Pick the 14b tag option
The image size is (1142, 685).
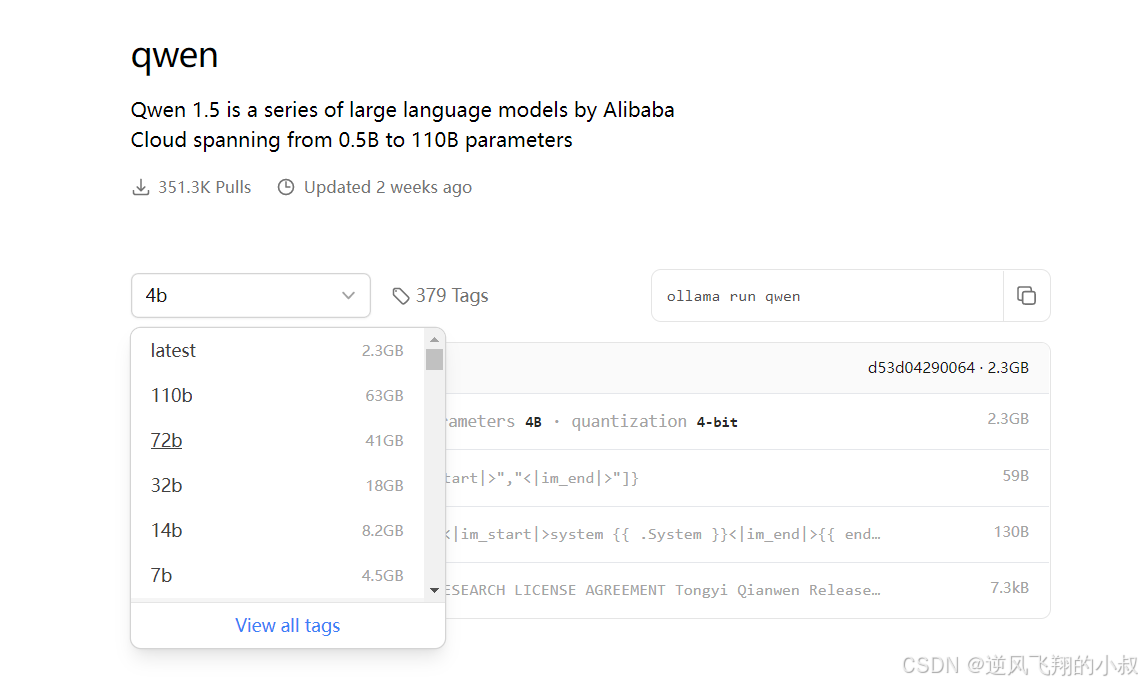click(277, 531)
